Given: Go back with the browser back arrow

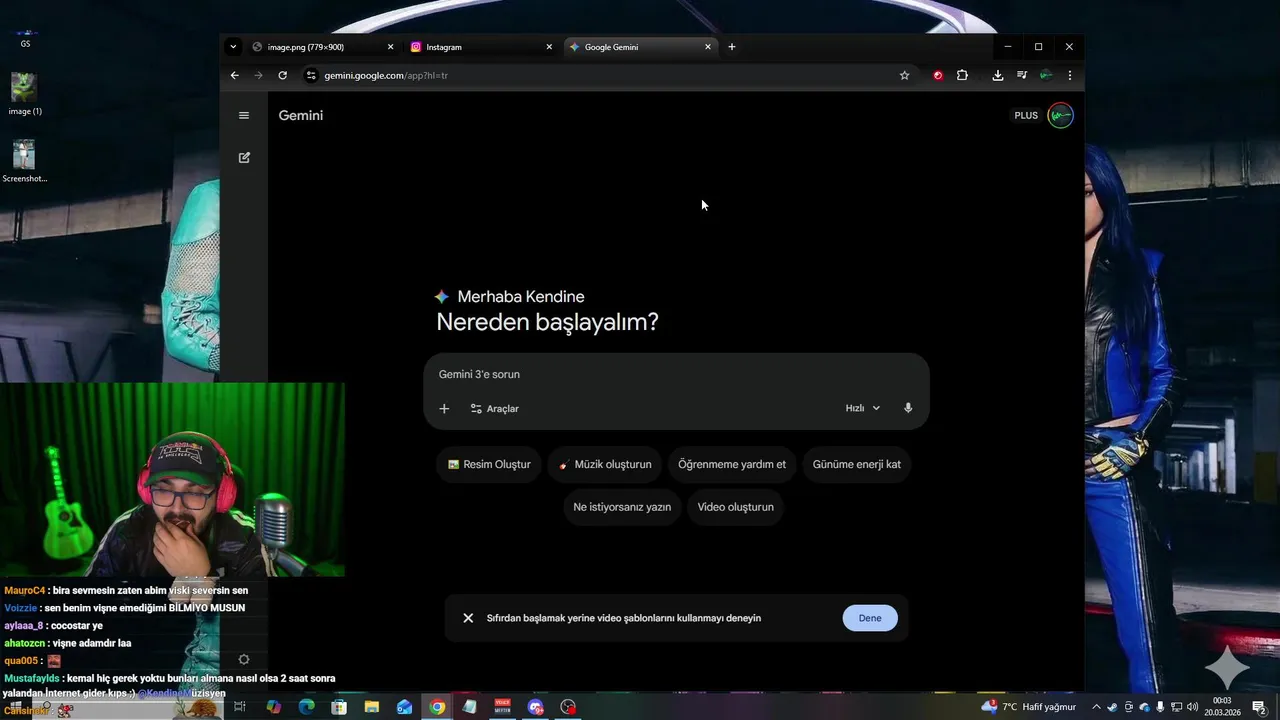Looking at the screenshot, I should [x=235, y=75].
